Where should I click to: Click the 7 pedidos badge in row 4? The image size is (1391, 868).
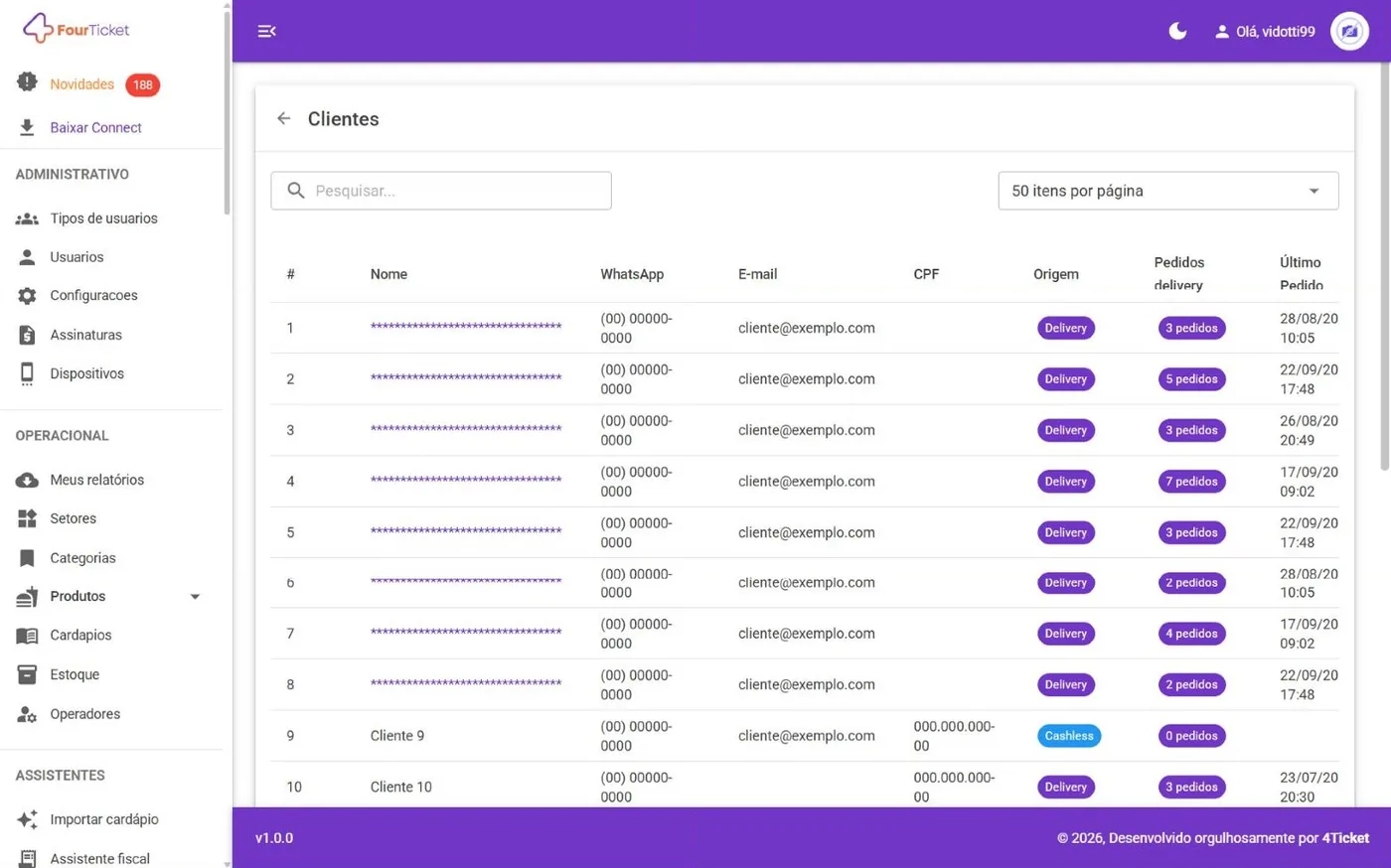coord(1191,482)
